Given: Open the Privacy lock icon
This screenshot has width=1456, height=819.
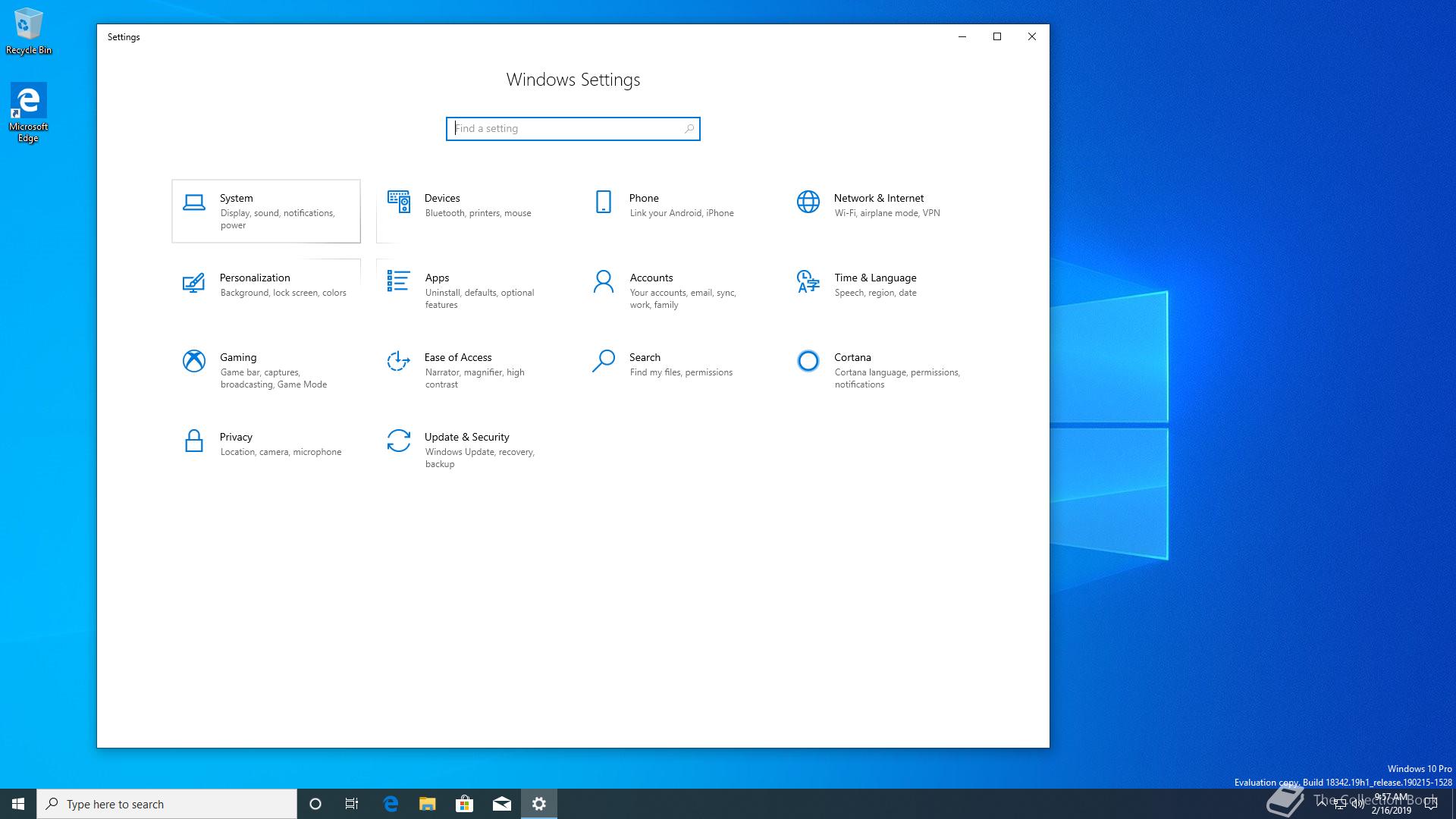Looking at the screenshot, I should click(194, 441).
